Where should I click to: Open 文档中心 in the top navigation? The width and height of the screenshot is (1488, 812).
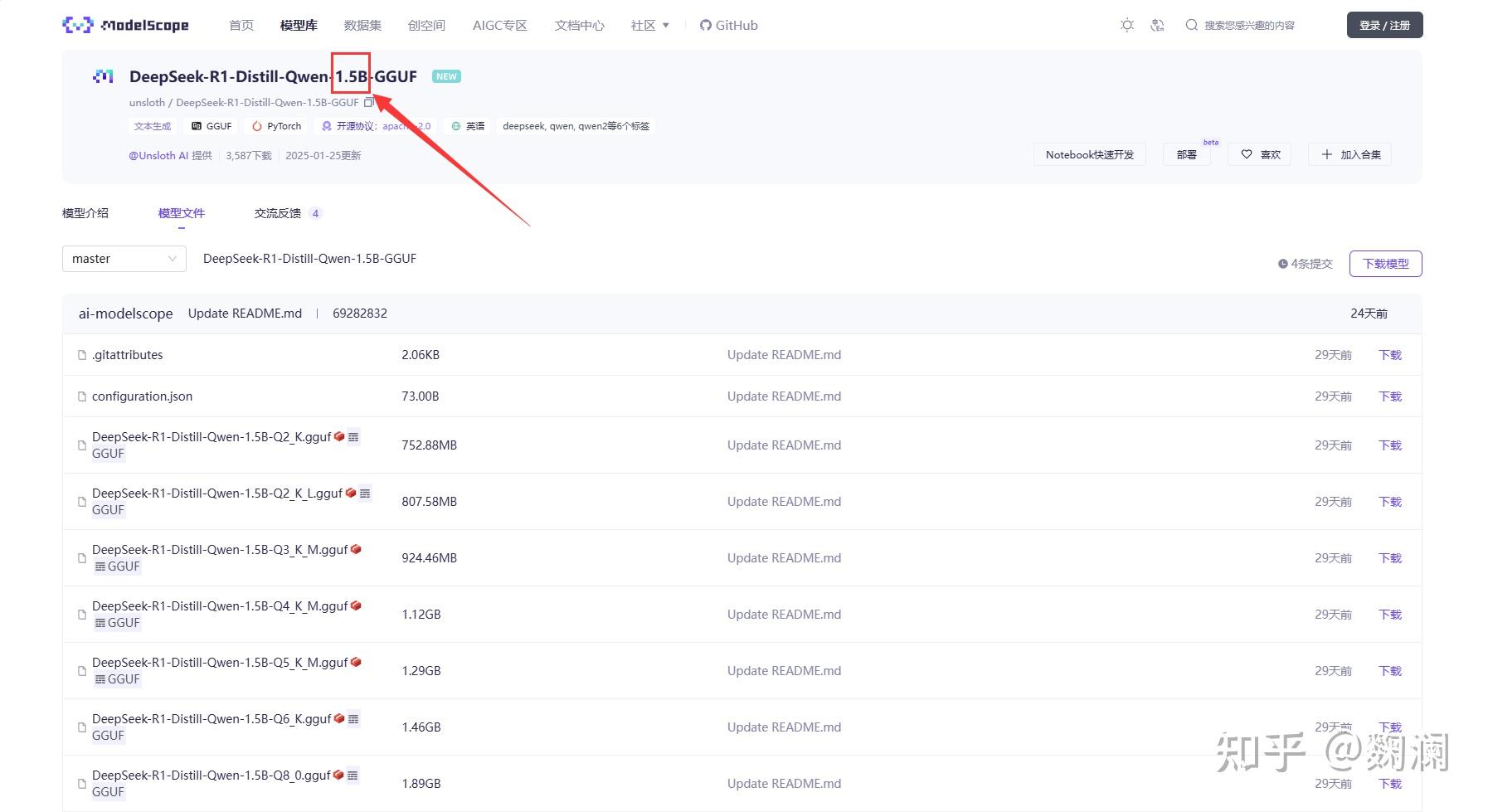pyautogui.click(x=580, y=26)
